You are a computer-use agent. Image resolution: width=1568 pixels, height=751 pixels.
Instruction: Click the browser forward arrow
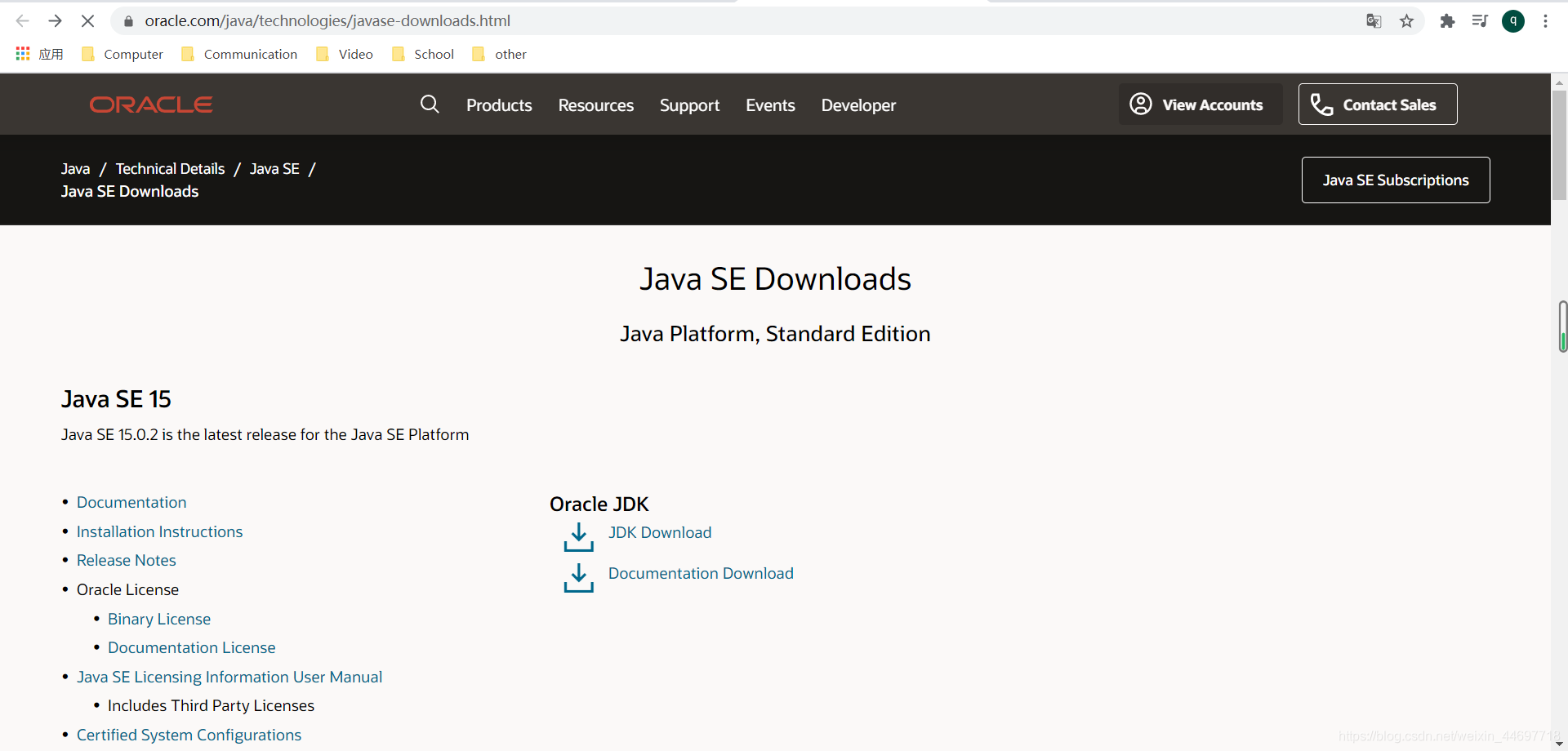pyautogui.click(x=55, y=21)
